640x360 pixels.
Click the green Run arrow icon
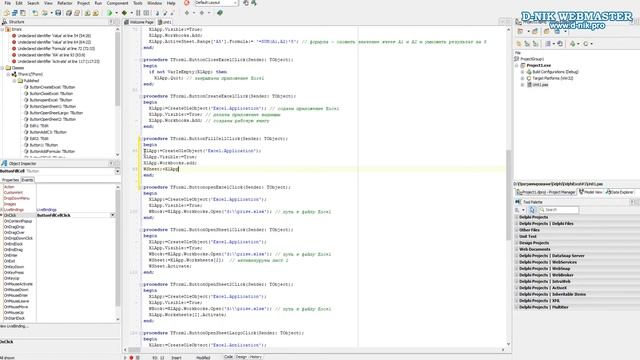[109, 13]
